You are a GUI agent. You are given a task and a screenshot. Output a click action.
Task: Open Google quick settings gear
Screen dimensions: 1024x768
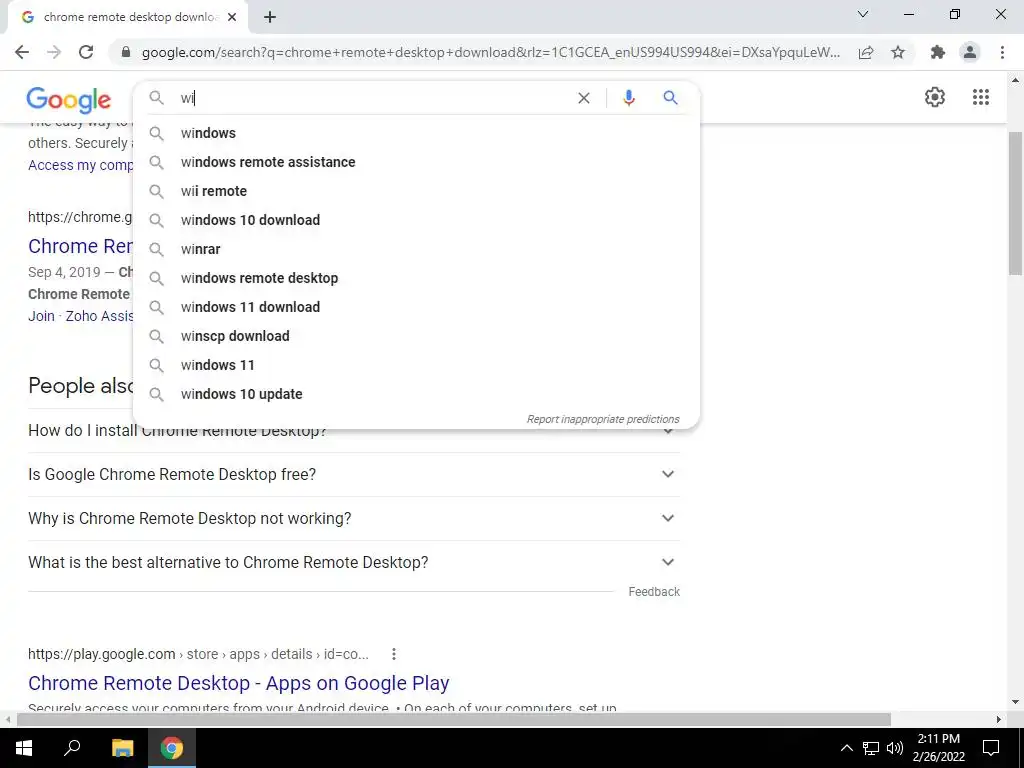(x=935, y=97)
